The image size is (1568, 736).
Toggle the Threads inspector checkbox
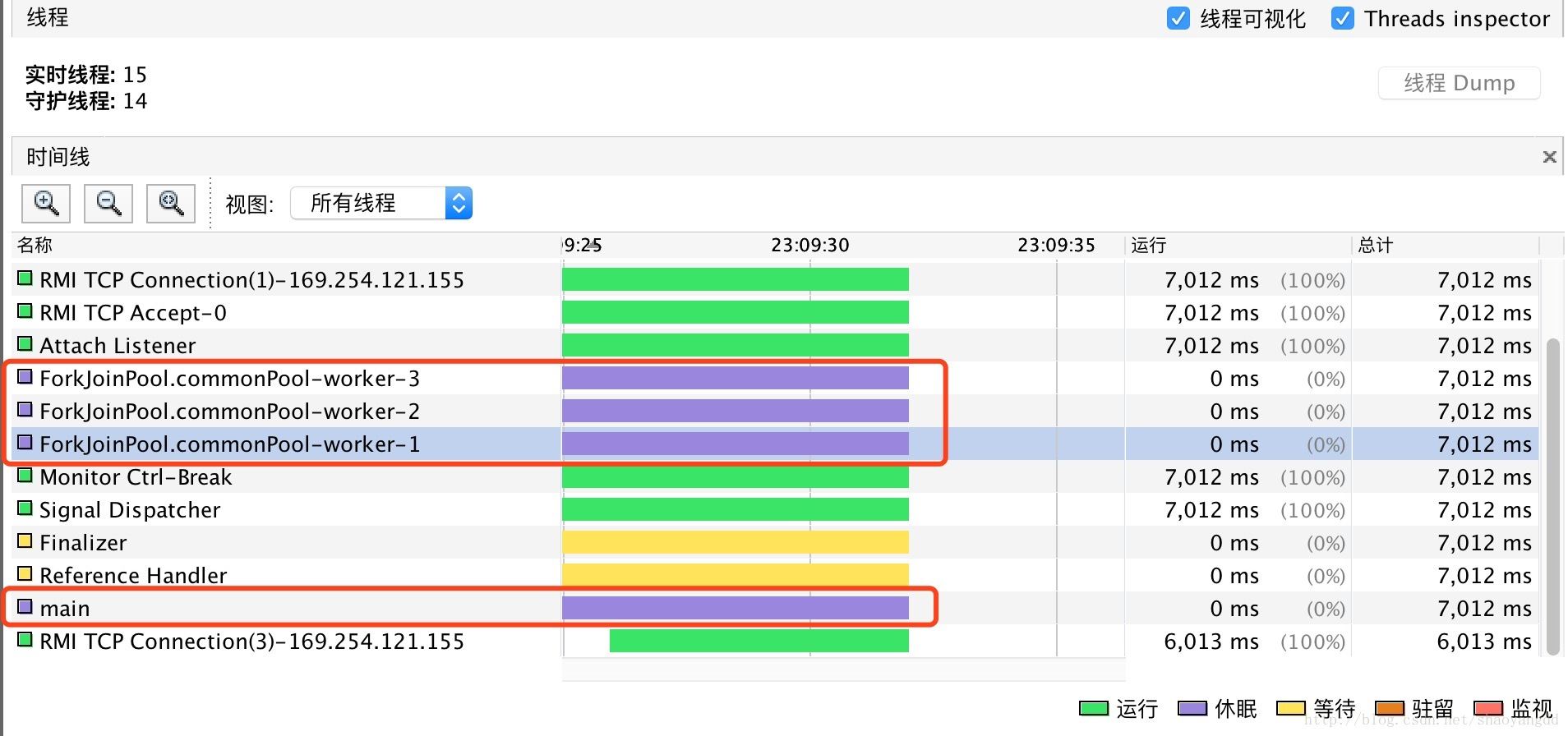pyautogui.click(x=1342, y=18)
